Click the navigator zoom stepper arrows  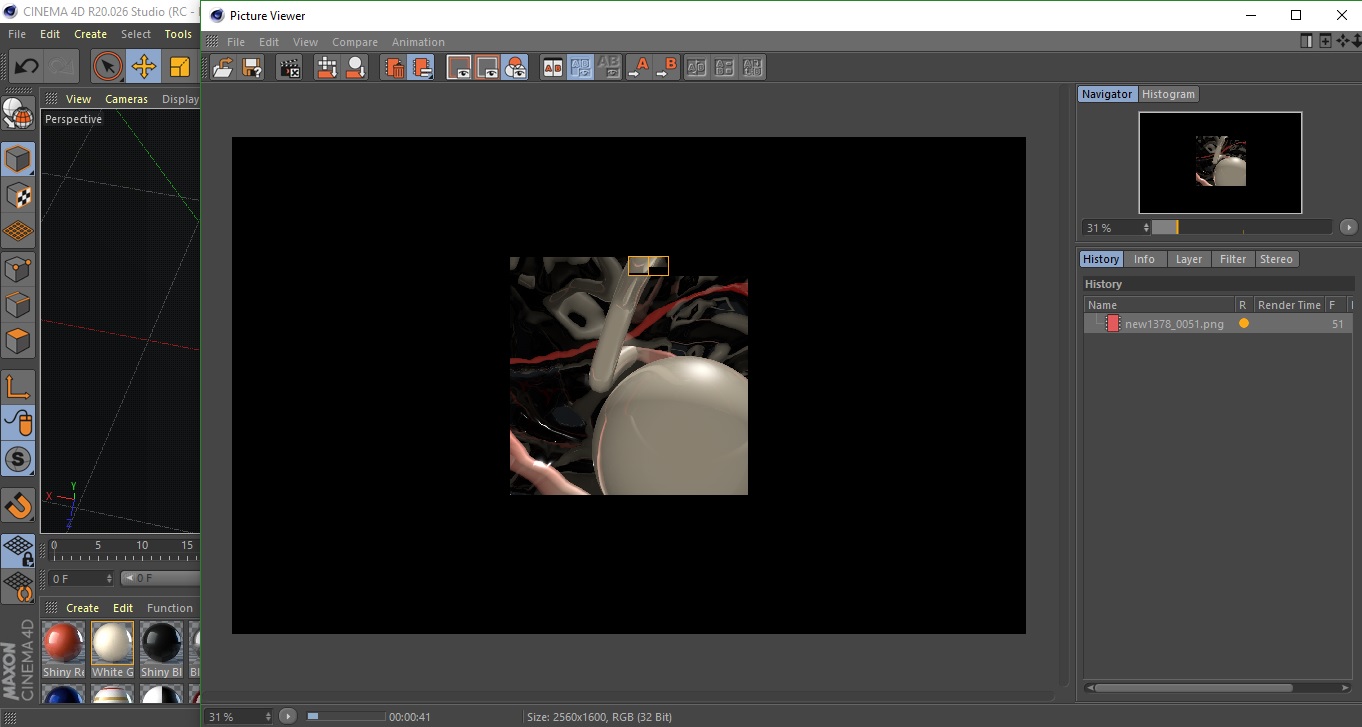[x=1146, y=228]
